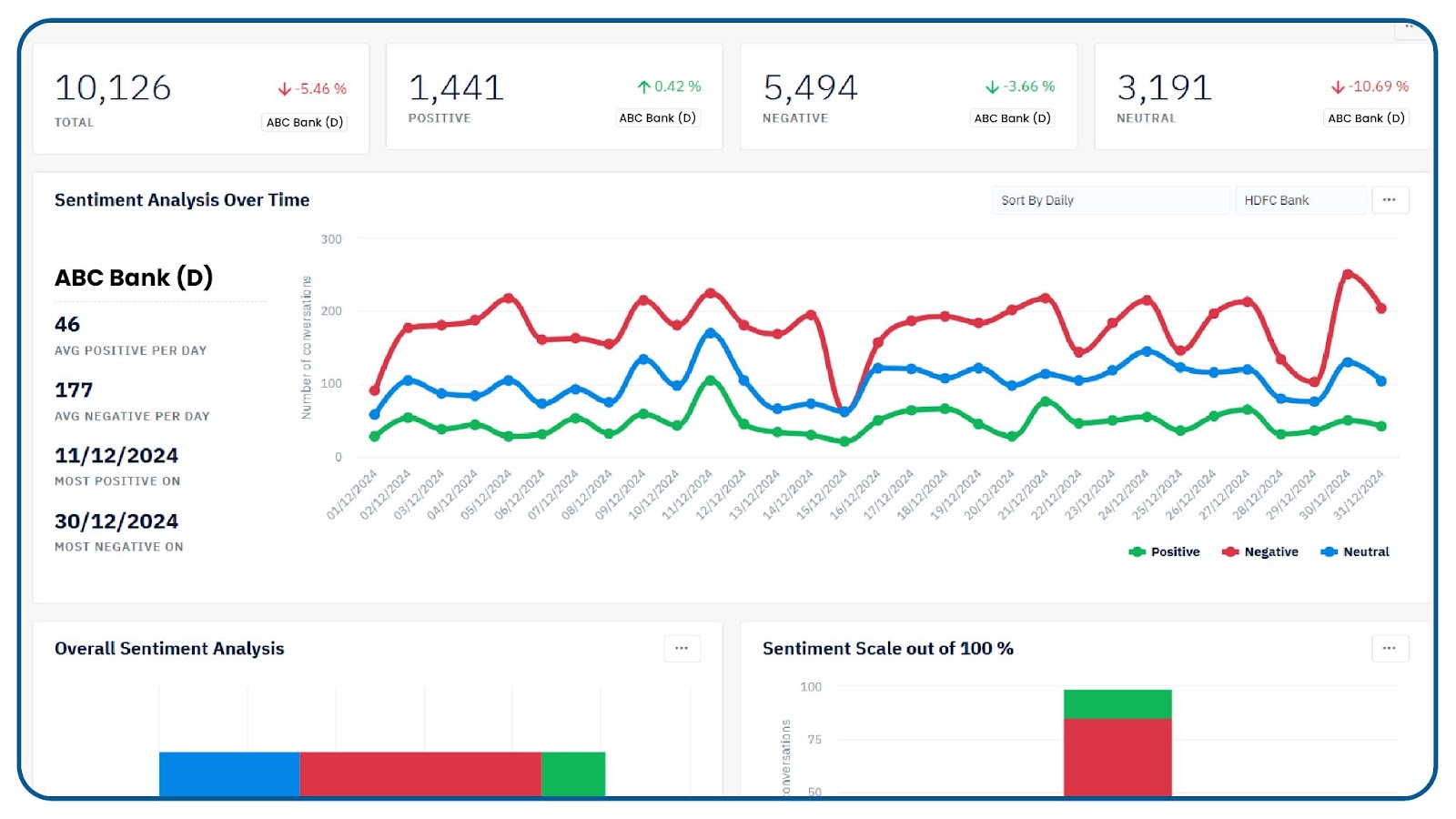This screenshot has width=1456, height=819.
Task: Open Sentiment Scale three-dot options menu
Action: [1389, 648]
